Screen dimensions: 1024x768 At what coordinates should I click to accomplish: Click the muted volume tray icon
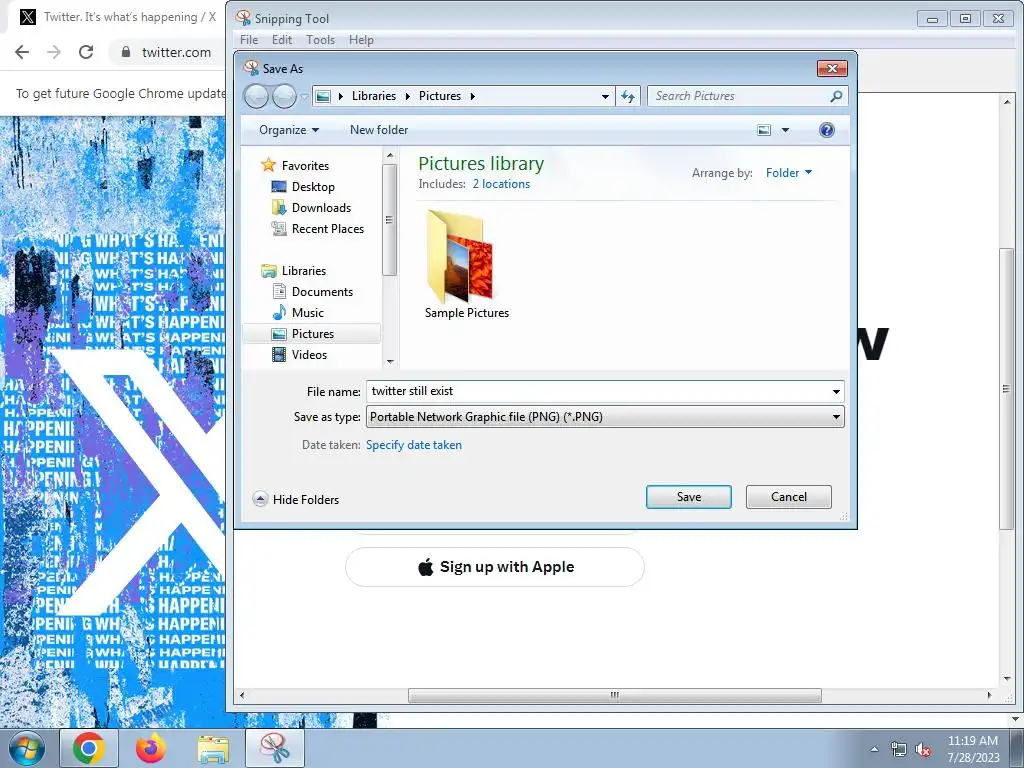923,749
